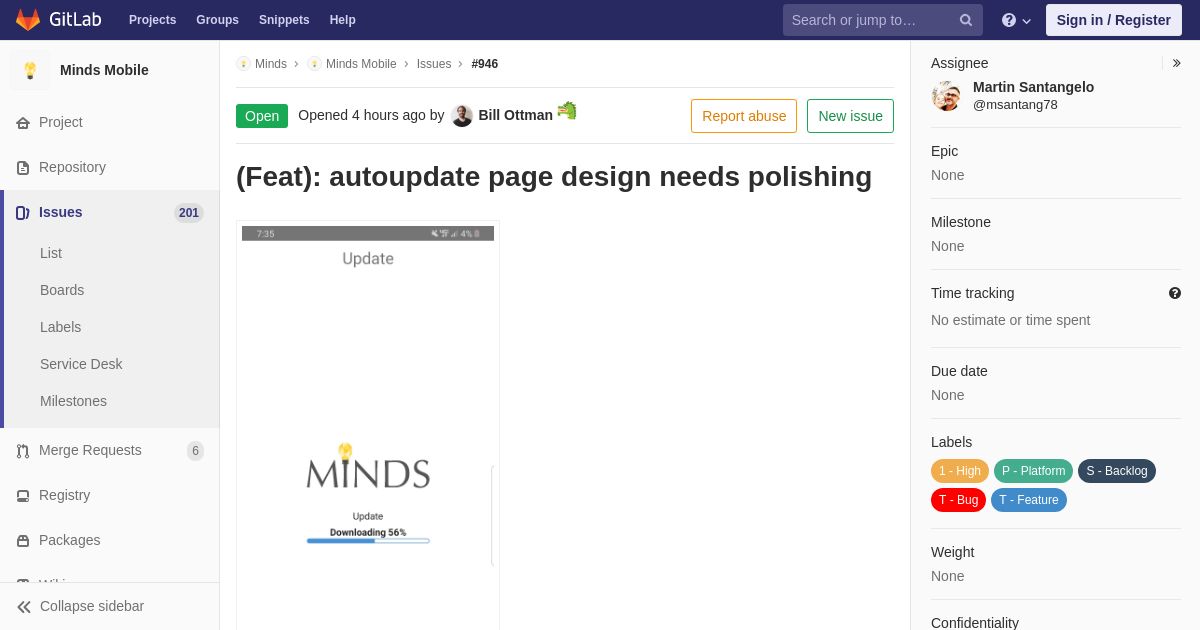Screen dimensions: 1200x630
Task: Open the Help menu item
Action: pyautogui.click(x=343, y=20)
